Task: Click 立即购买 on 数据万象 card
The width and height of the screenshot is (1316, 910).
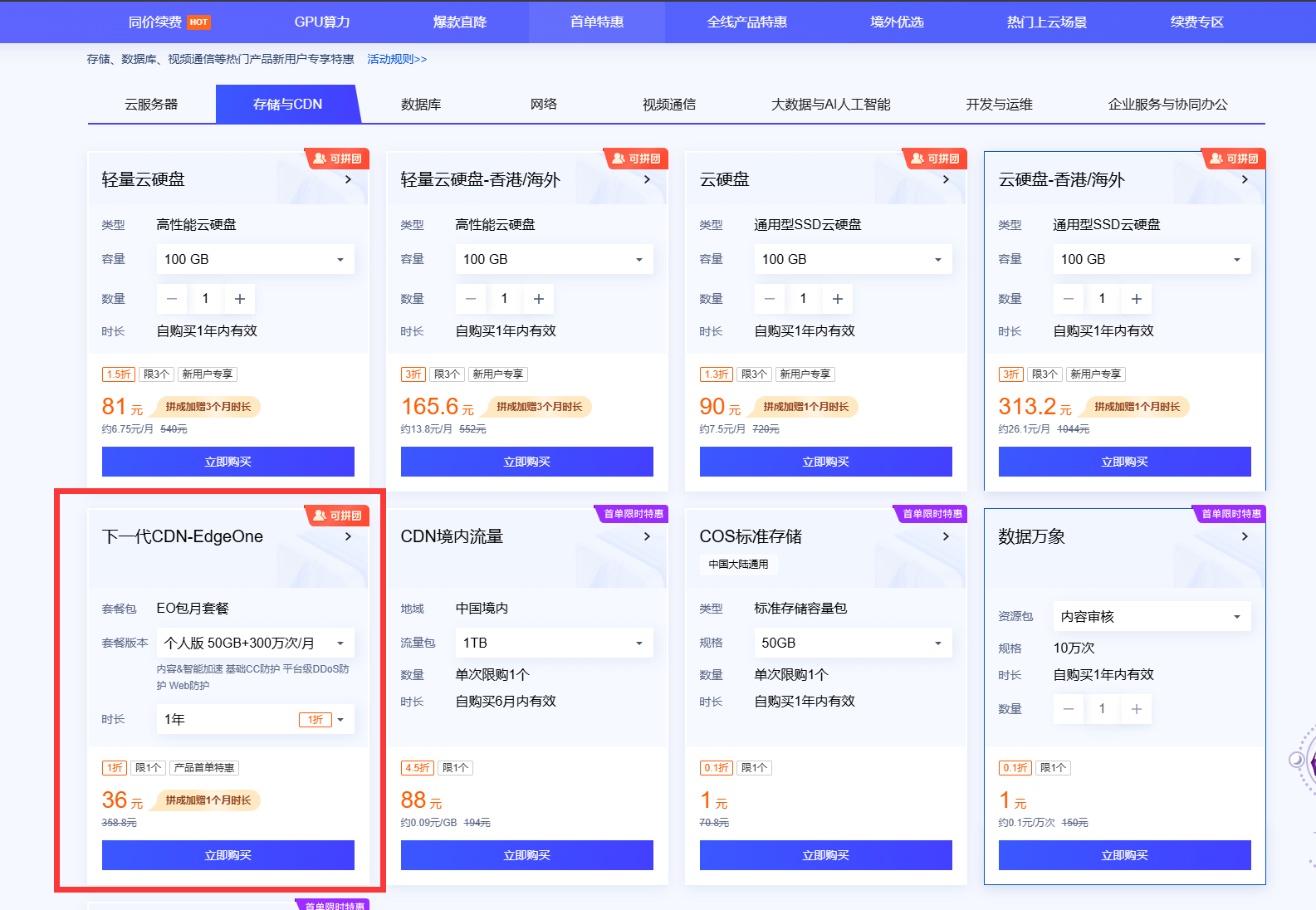Action: [1125, 855]
